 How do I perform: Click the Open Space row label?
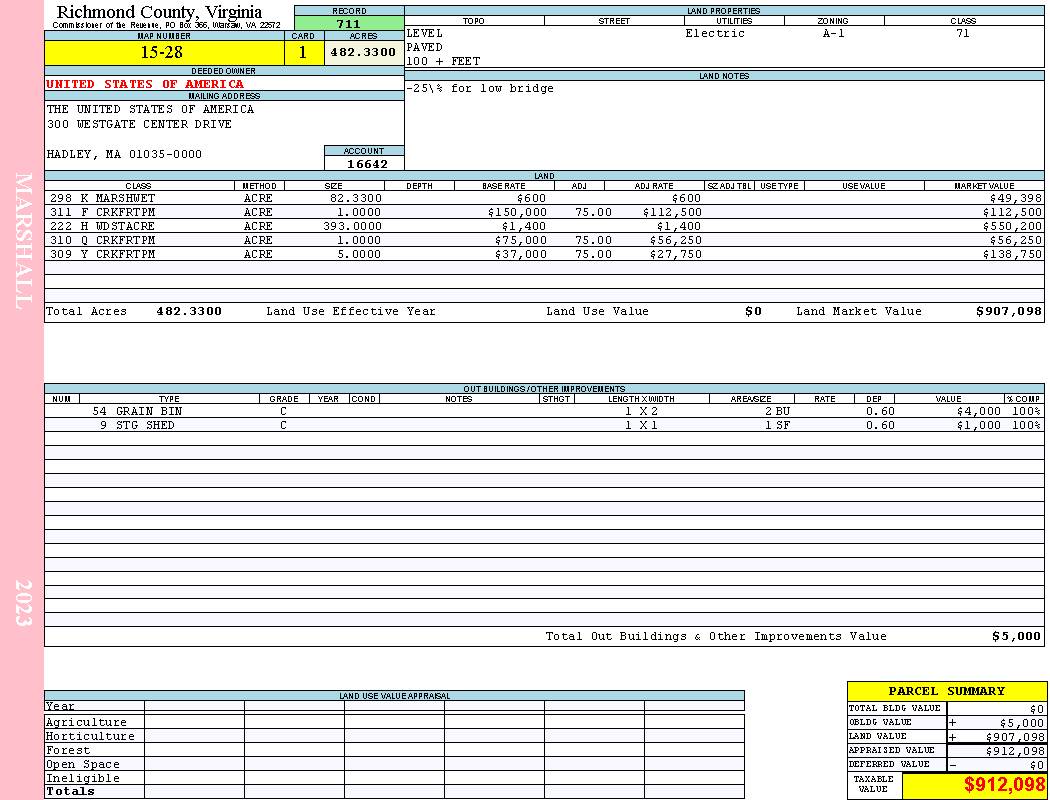pyautogui.click(x=83, y=765)
